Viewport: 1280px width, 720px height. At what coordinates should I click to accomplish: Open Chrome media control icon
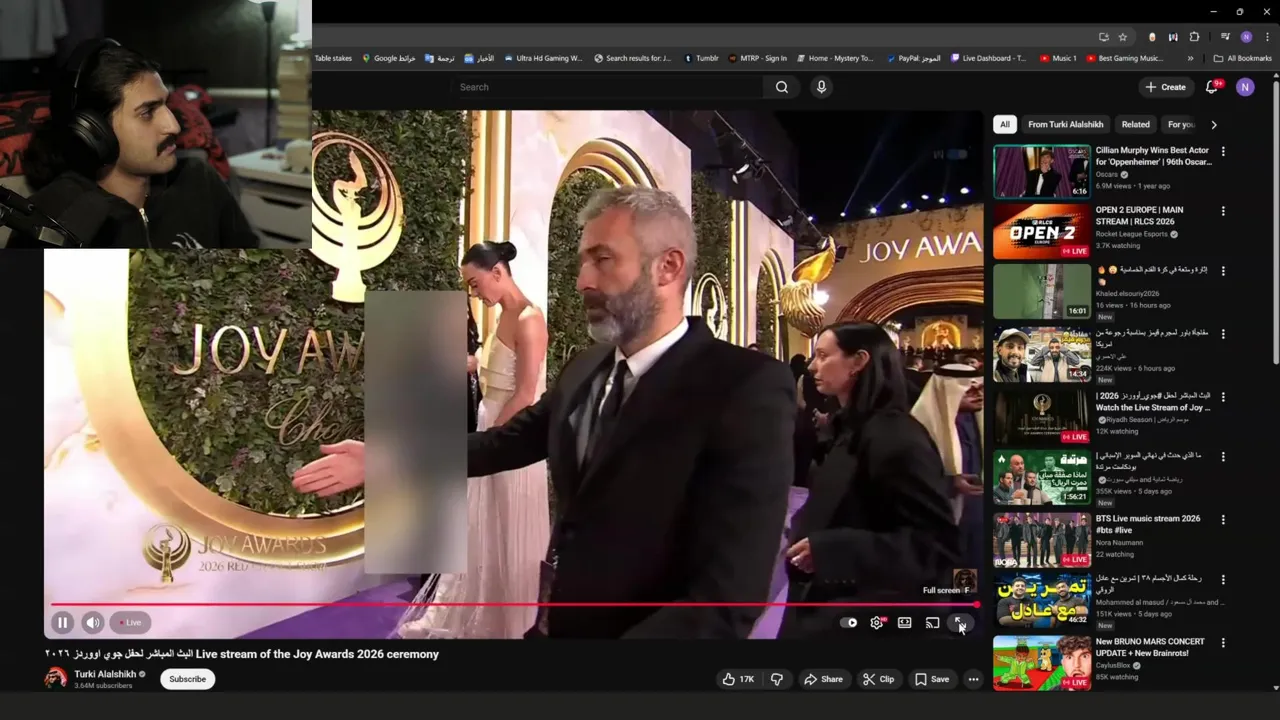click(x=1225, y=37)
